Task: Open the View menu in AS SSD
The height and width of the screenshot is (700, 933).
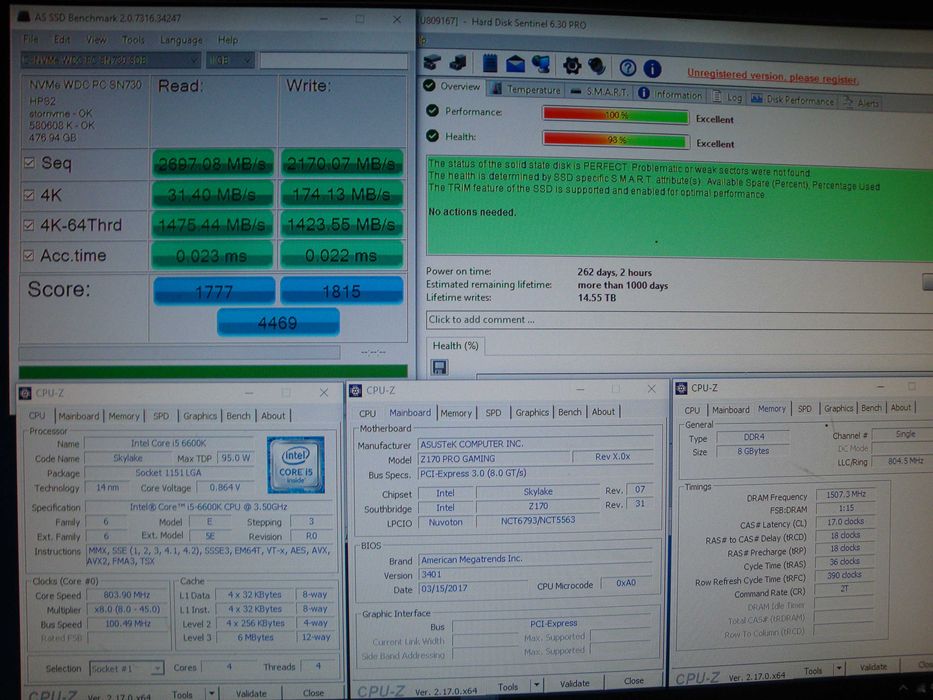Action: (x=96, y=40)
